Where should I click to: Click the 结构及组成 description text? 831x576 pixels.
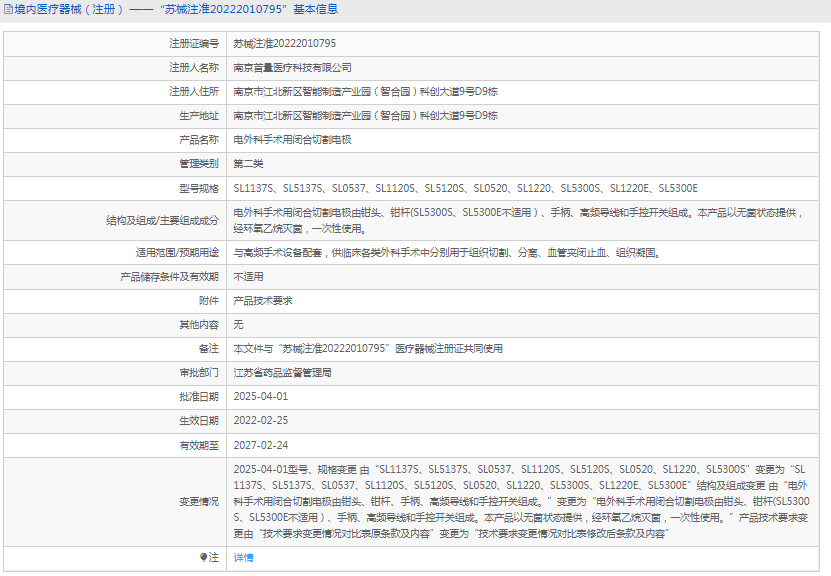519,220
